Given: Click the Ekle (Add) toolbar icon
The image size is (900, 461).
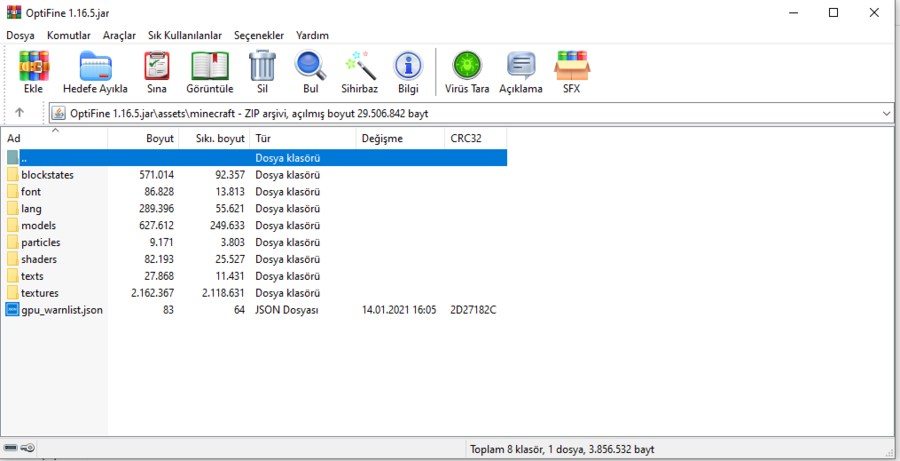Looking at the screenshot, I should coord(34,66).
